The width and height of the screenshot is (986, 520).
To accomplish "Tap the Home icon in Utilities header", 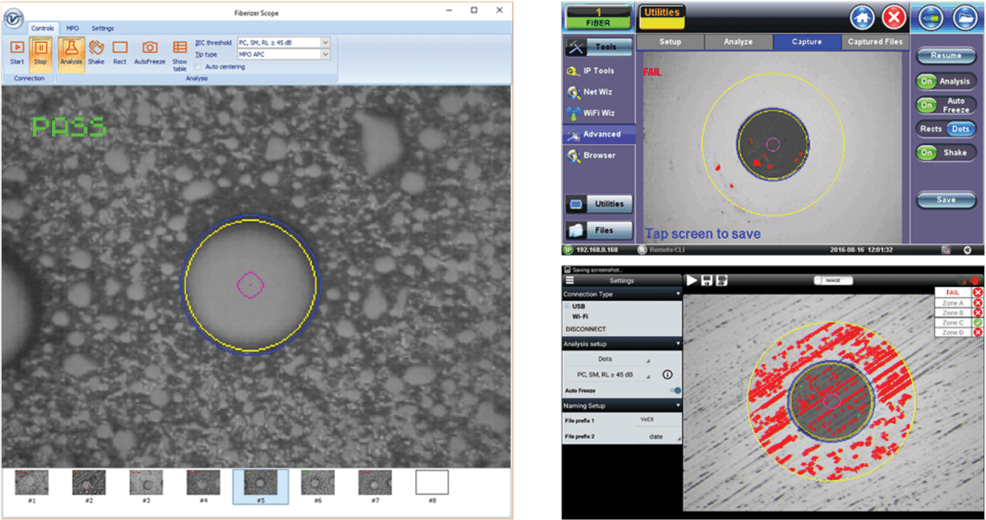I will click(863, 17).
